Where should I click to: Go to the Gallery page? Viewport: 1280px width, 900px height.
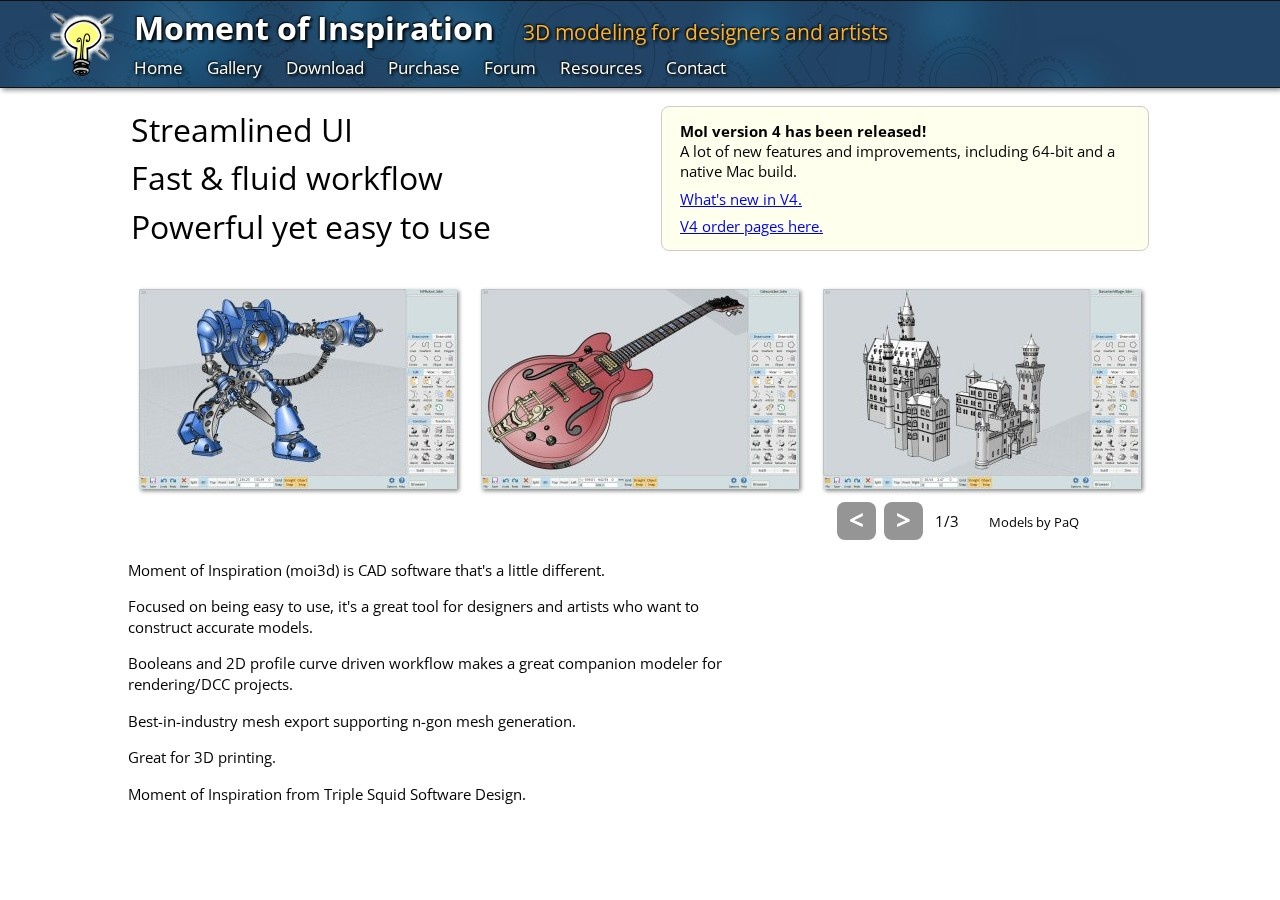pyautogui.click(x=234, y=68)
